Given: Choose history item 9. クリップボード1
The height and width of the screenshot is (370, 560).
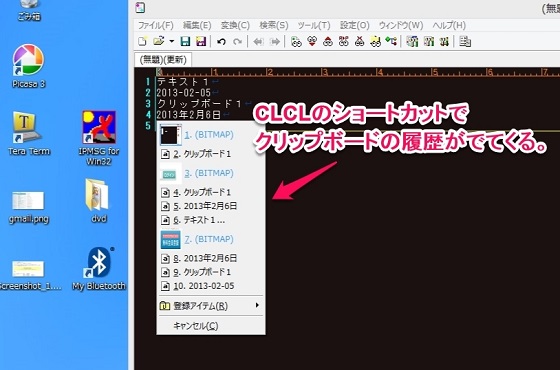Looking at the screenshot, I should click(211, 272).
